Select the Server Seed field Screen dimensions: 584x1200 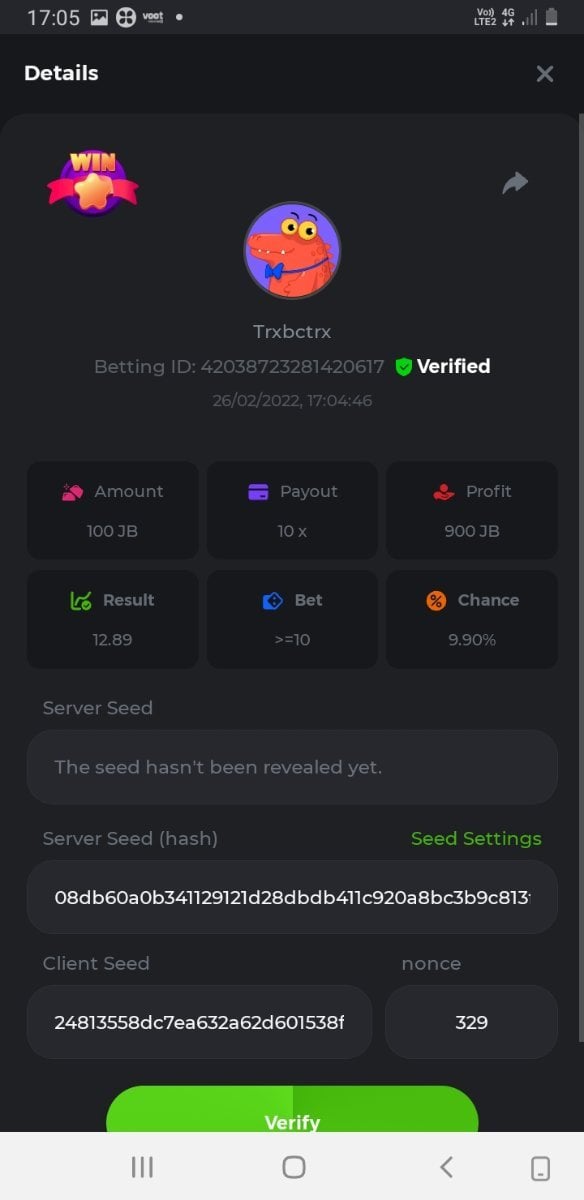292,767
